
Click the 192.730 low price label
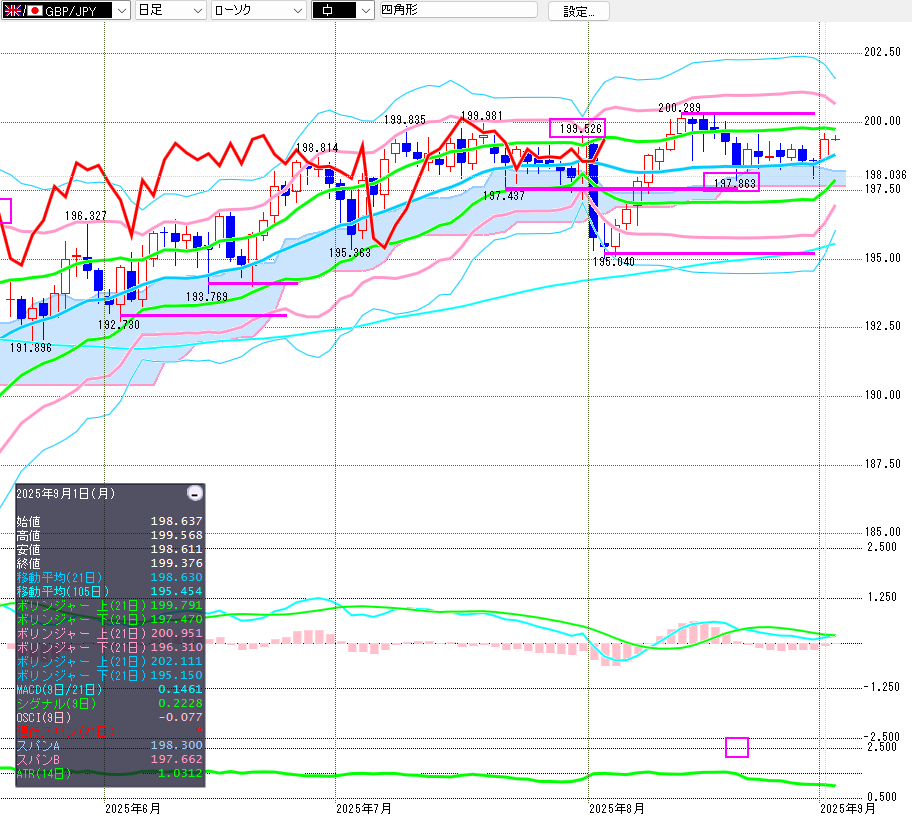[x=119, y=324]
